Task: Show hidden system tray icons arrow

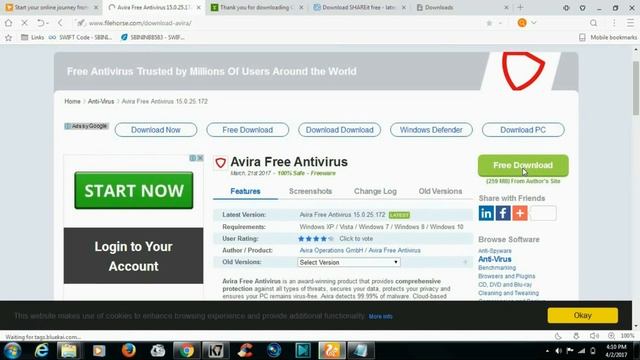Action: pyautogui.click(x=547, y=351)
